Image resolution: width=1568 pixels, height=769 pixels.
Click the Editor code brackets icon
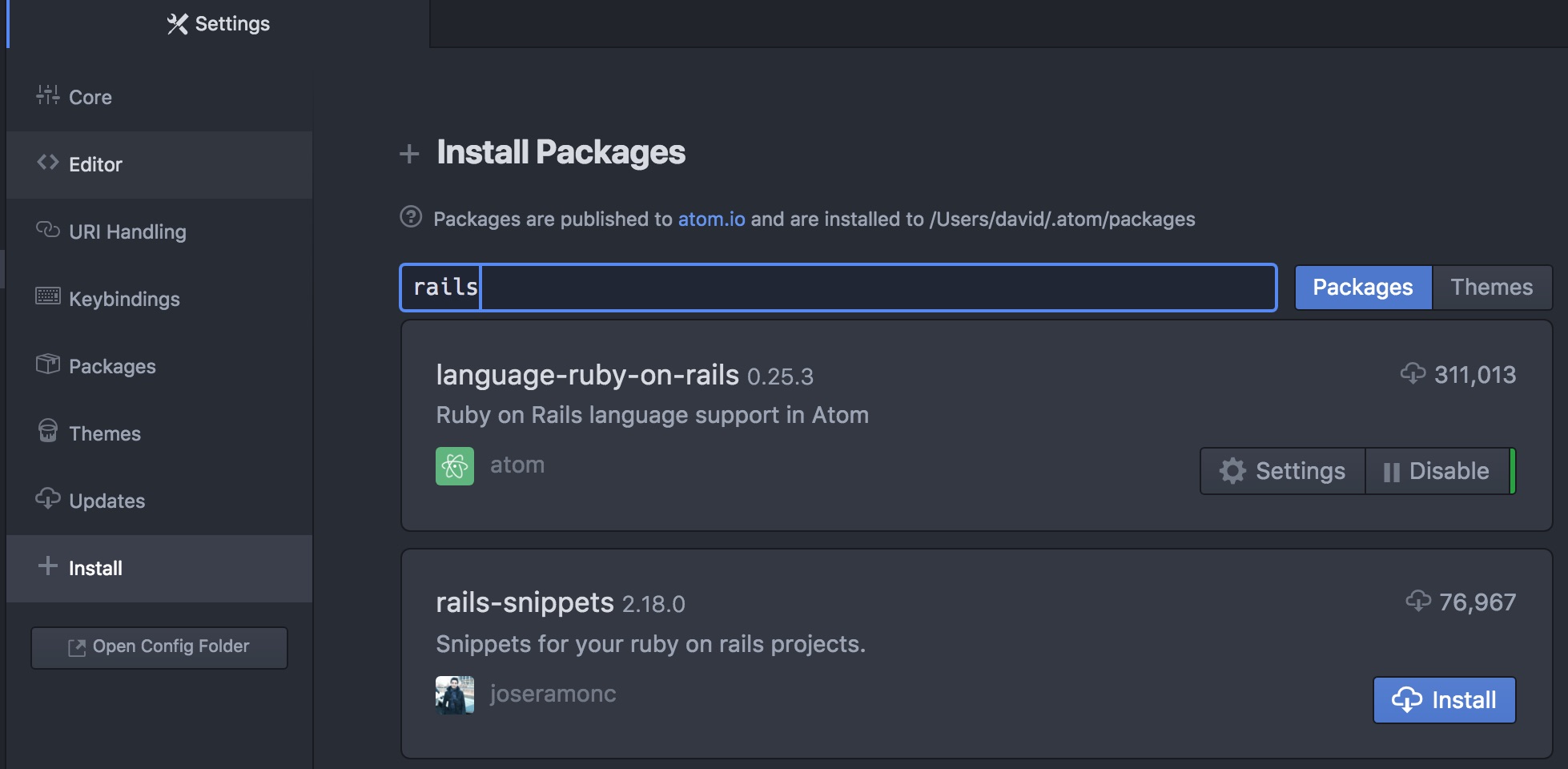click(x=47, y=163)
